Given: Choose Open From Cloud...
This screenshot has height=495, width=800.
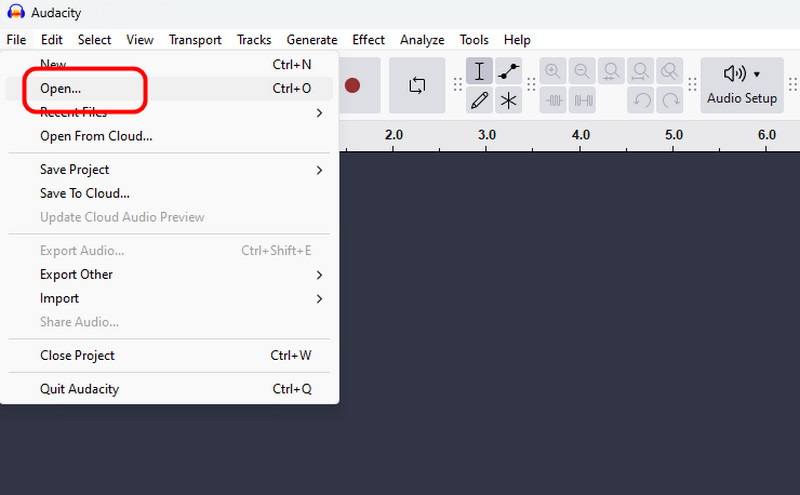Looking at the screenshot, I should click(x=169, y=136).
